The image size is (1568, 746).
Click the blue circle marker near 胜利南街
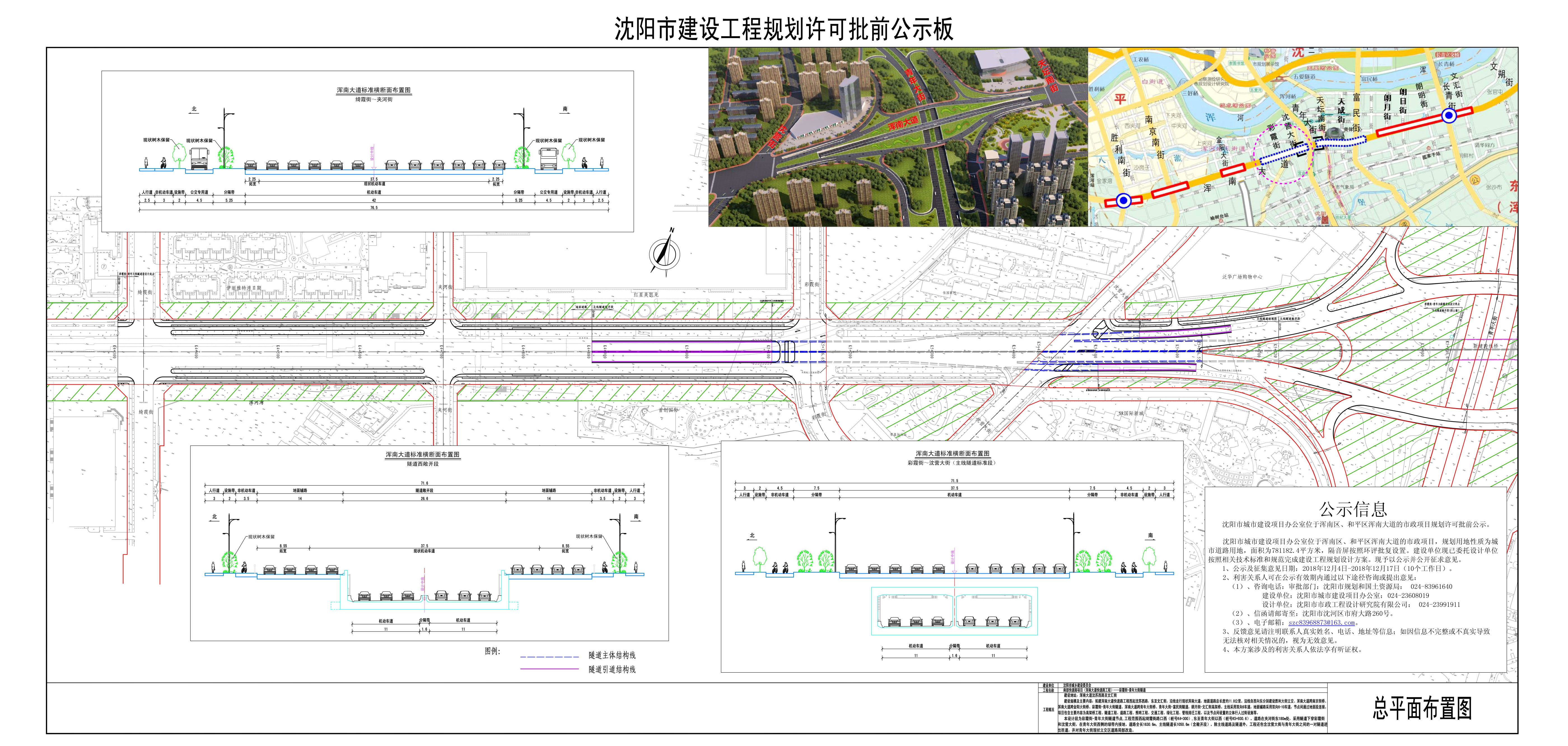1124,200
